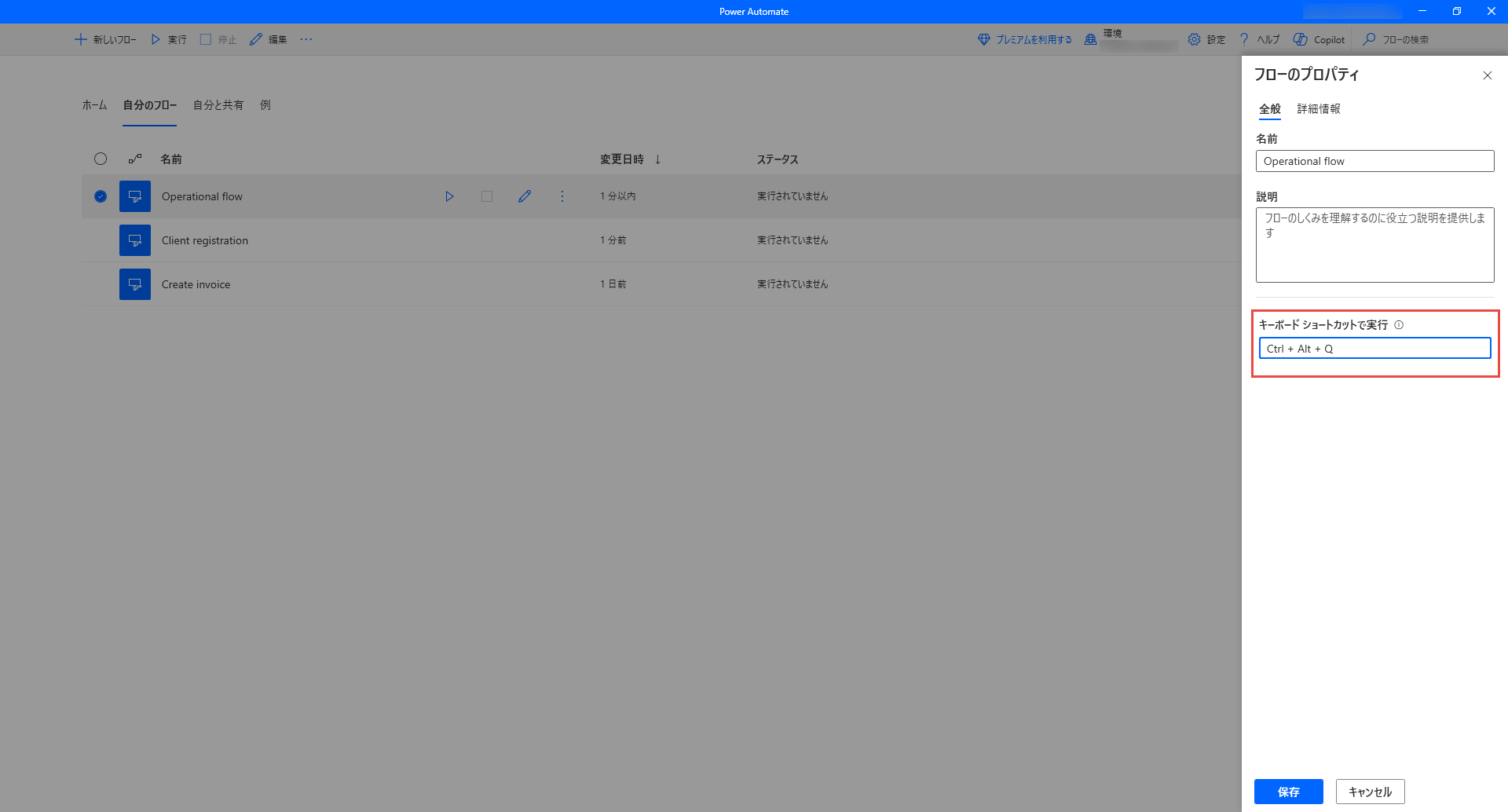Edit Operational flow using the pencil icon
The image size is (1508, 812).
[525, 196]
